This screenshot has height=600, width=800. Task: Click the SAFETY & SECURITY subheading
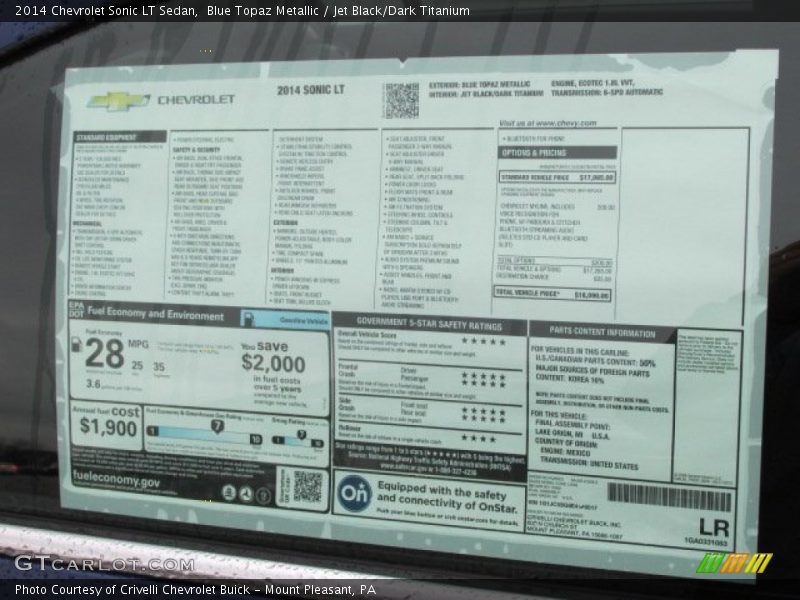(196, 150)
